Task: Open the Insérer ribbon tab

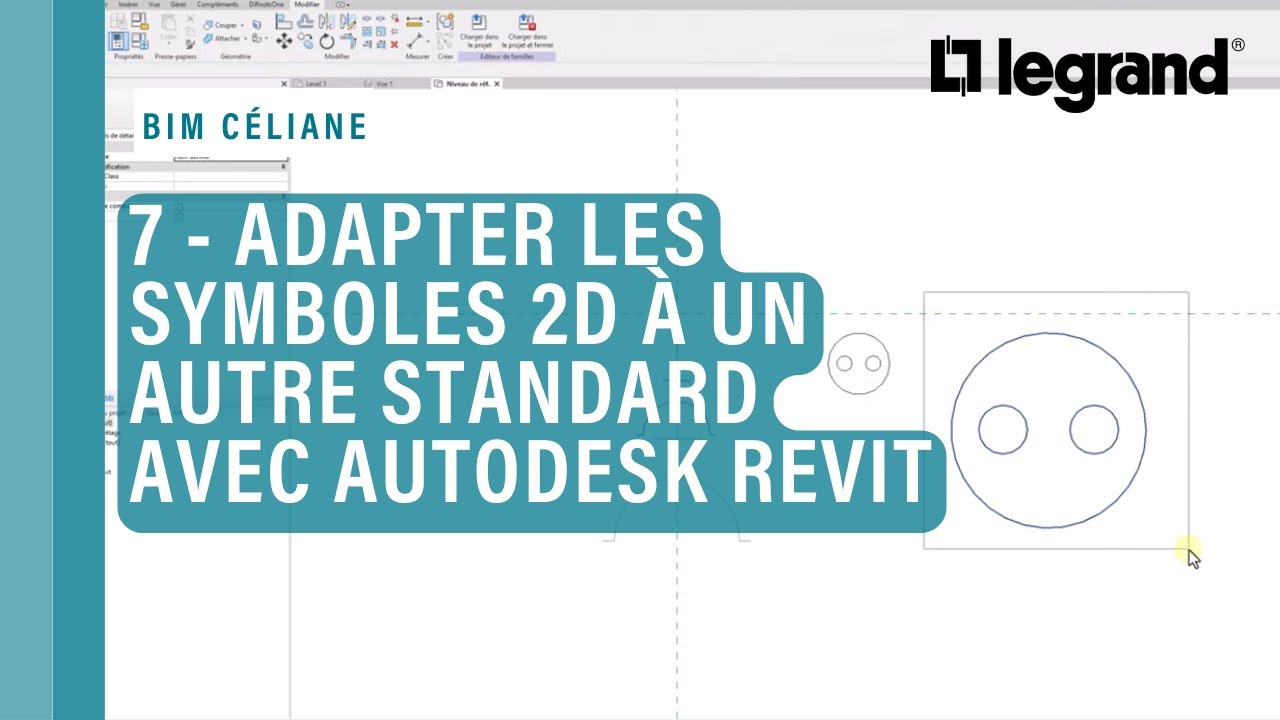Action: pyautogui.click(x=128, y=4)
